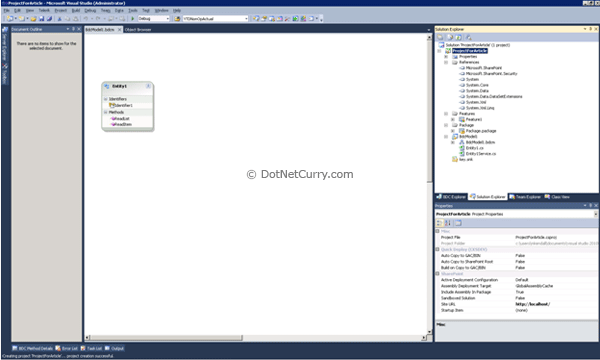The width and height of the screenshot is (600, 360).
Task: Open the Output bottom tab
Action: (x=114, y=348)
